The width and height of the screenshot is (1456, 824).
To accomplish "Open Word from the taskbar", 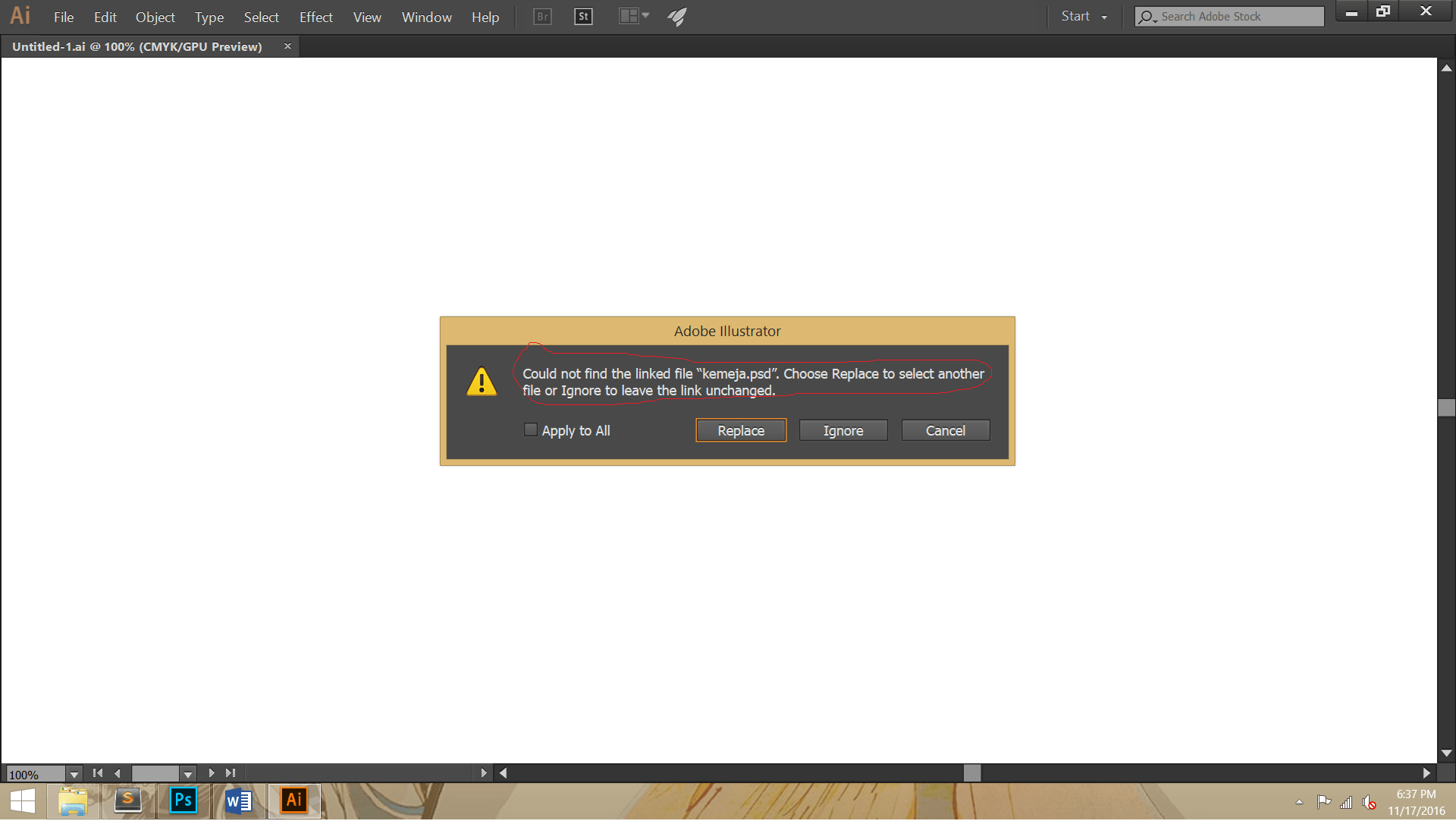I will 238,800.
